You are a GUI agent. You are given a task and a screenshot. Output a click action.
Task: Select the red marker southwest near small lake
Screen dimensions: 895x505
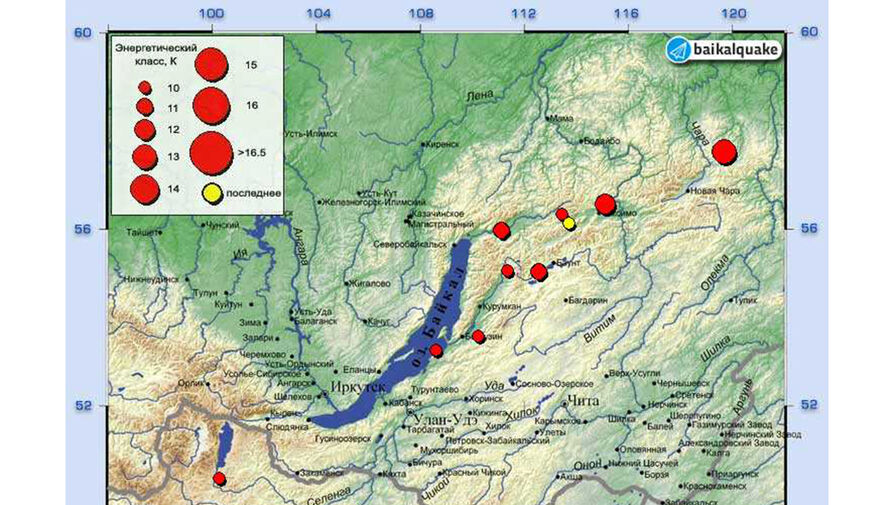(x=220, y=479)
